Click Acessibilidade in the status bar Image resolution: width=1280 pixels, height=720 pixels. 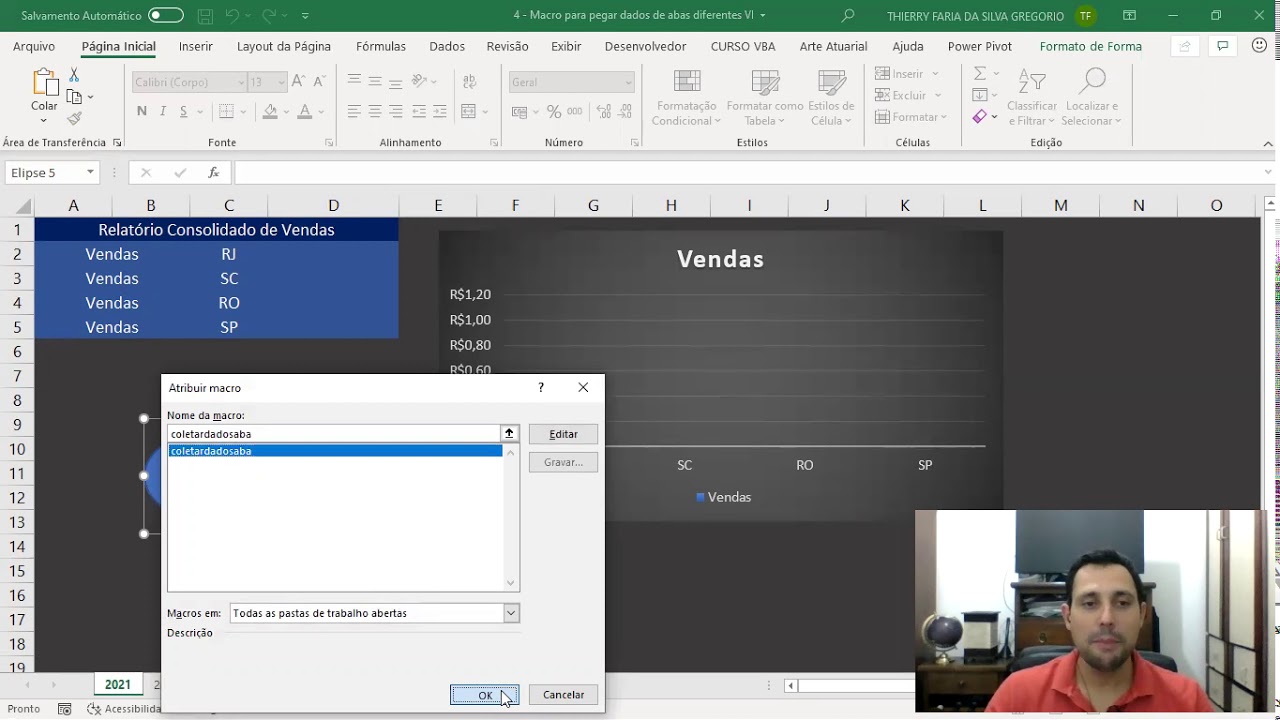(124, 709)
